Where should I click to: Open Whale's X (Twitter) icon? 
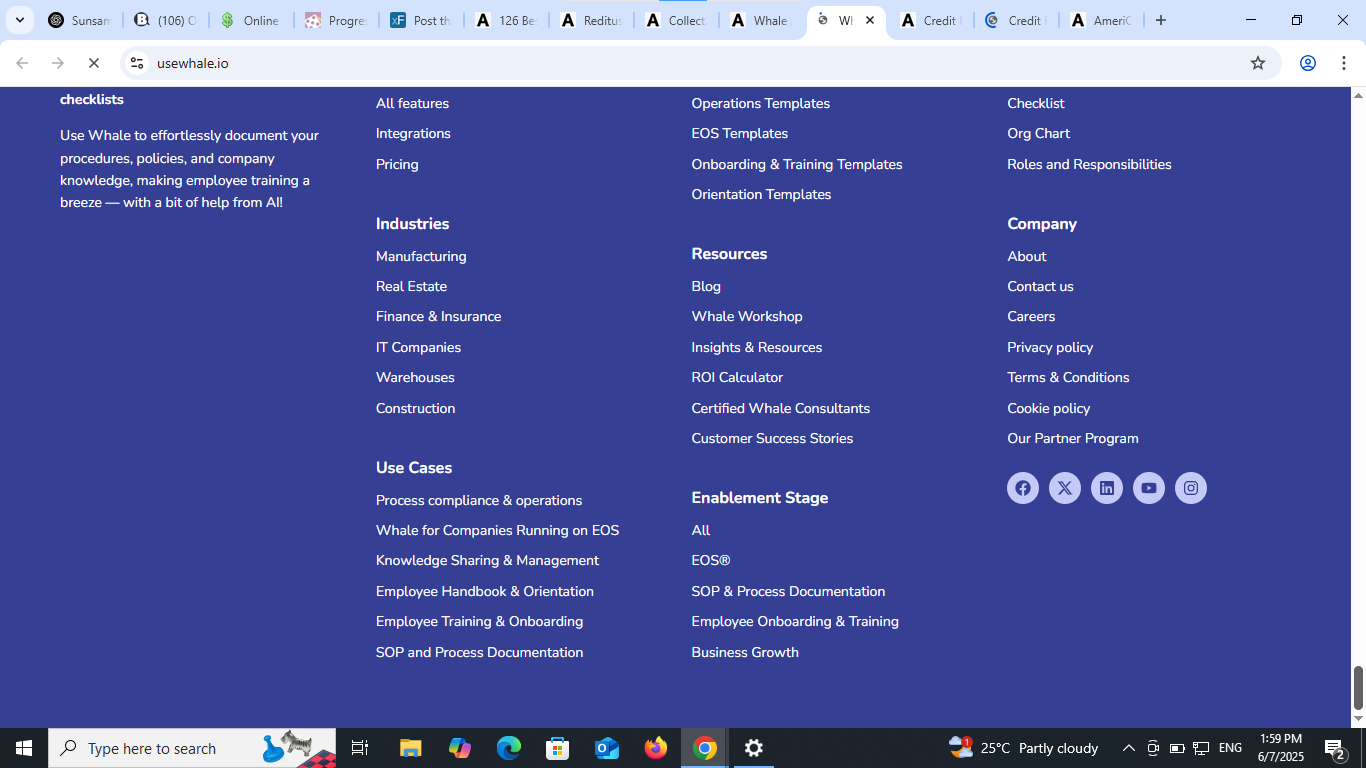point(1065,488)
